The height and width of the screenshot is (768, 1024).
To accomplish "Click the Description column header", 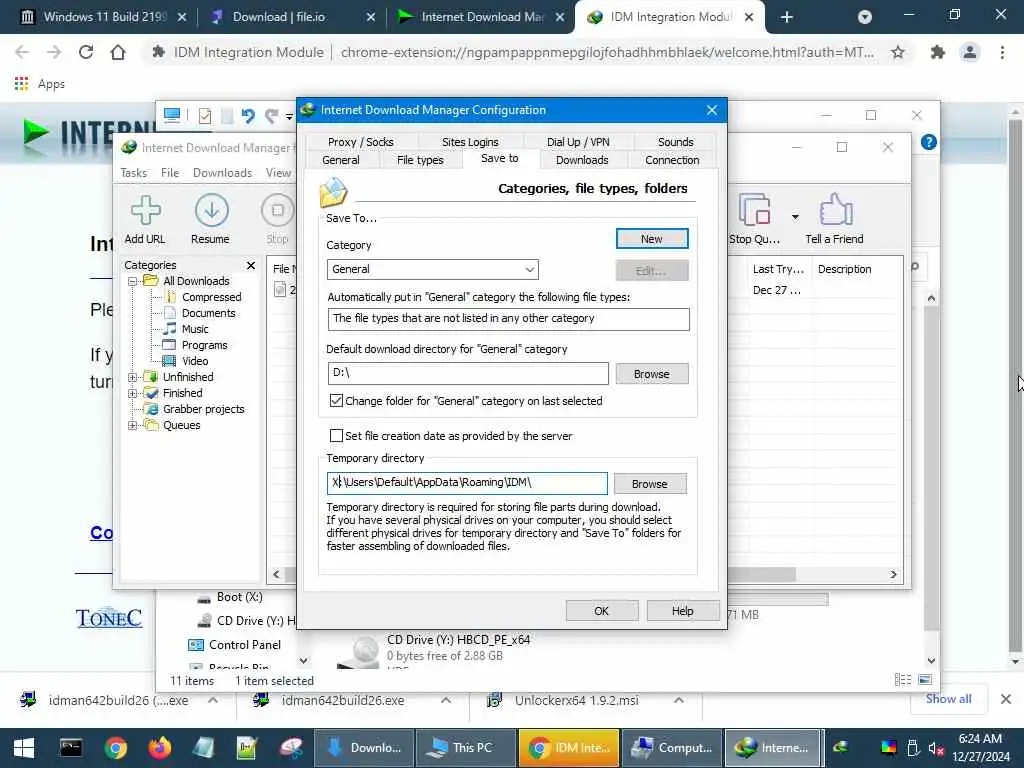I will pyautogui.click(x=844, y=269).
